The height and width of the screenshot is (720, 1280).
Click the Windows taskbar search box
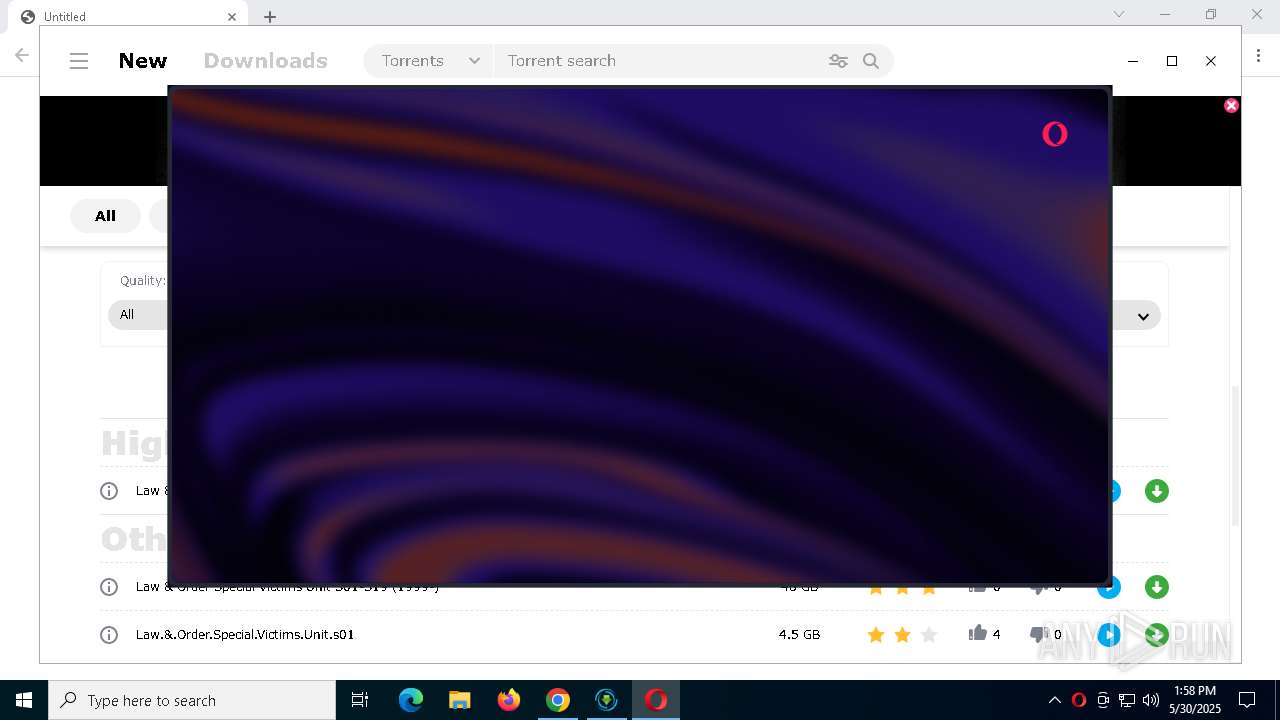(192, 700)
